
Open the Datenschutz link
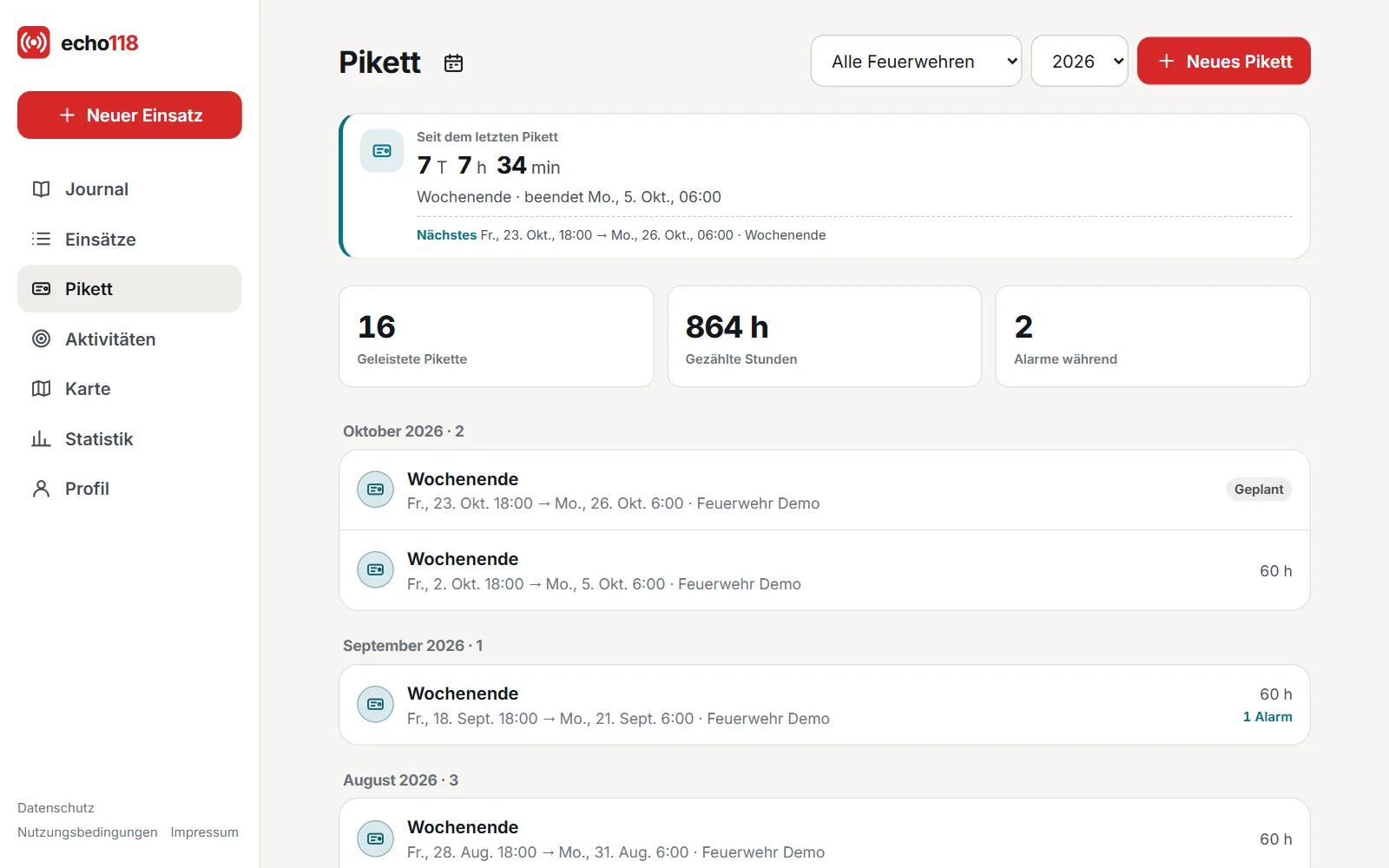56,807
